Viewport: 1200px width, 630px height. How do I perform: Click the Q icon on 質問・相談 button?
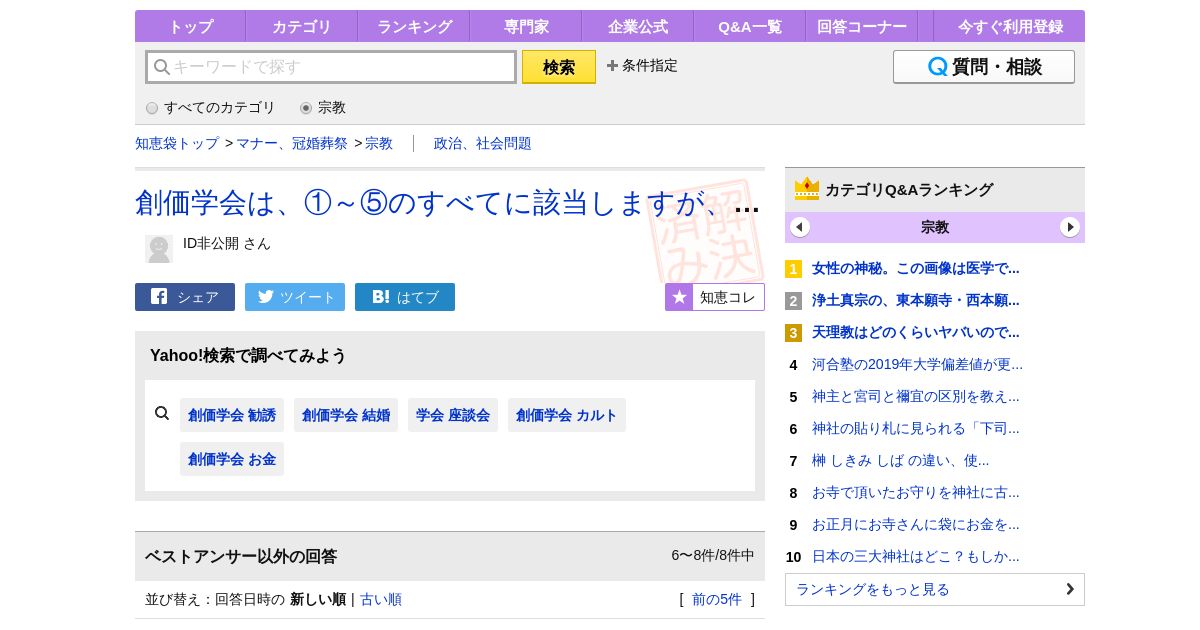937,67
